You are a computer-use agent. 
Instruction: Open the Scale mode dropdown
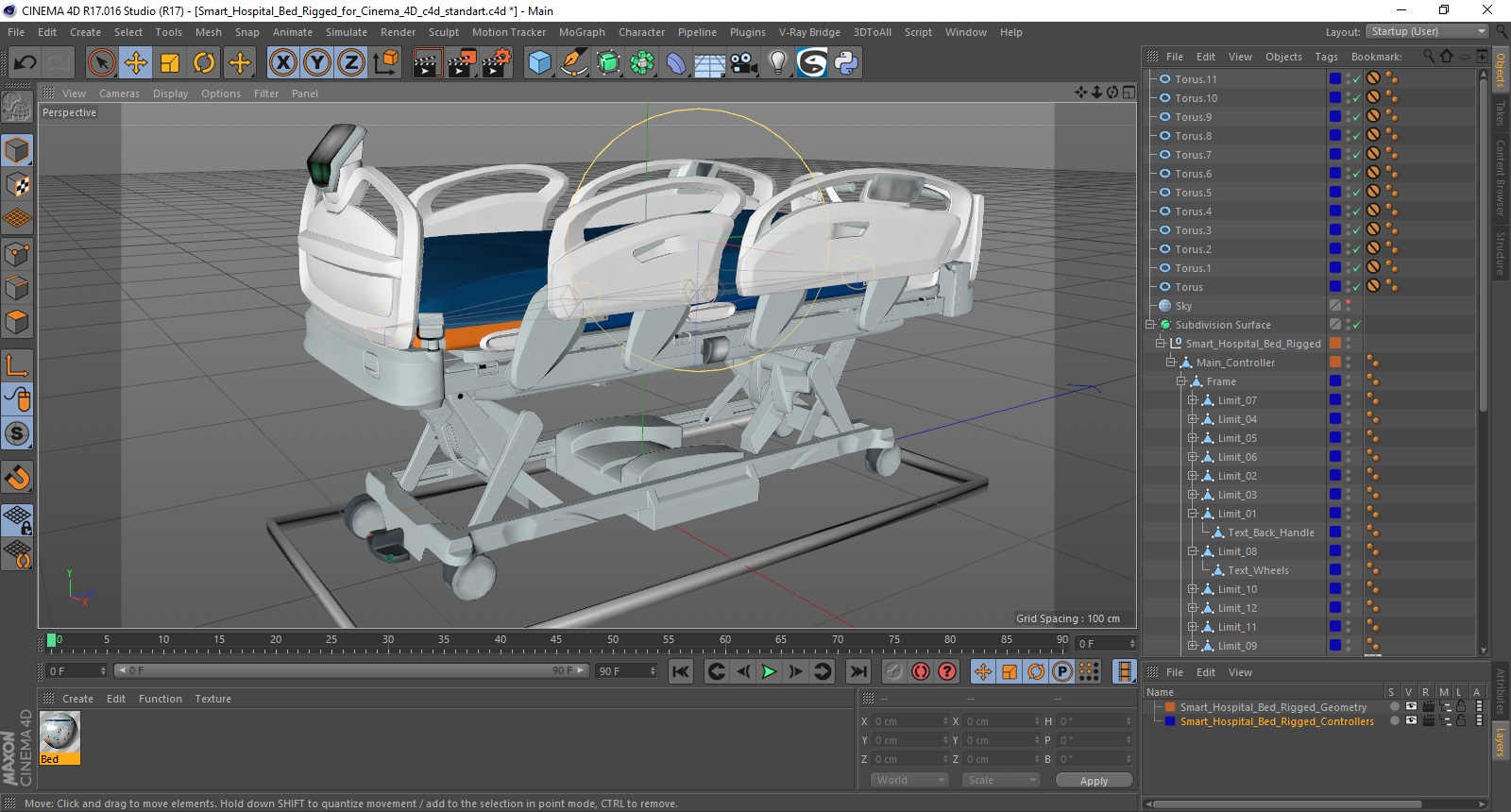1001,780
